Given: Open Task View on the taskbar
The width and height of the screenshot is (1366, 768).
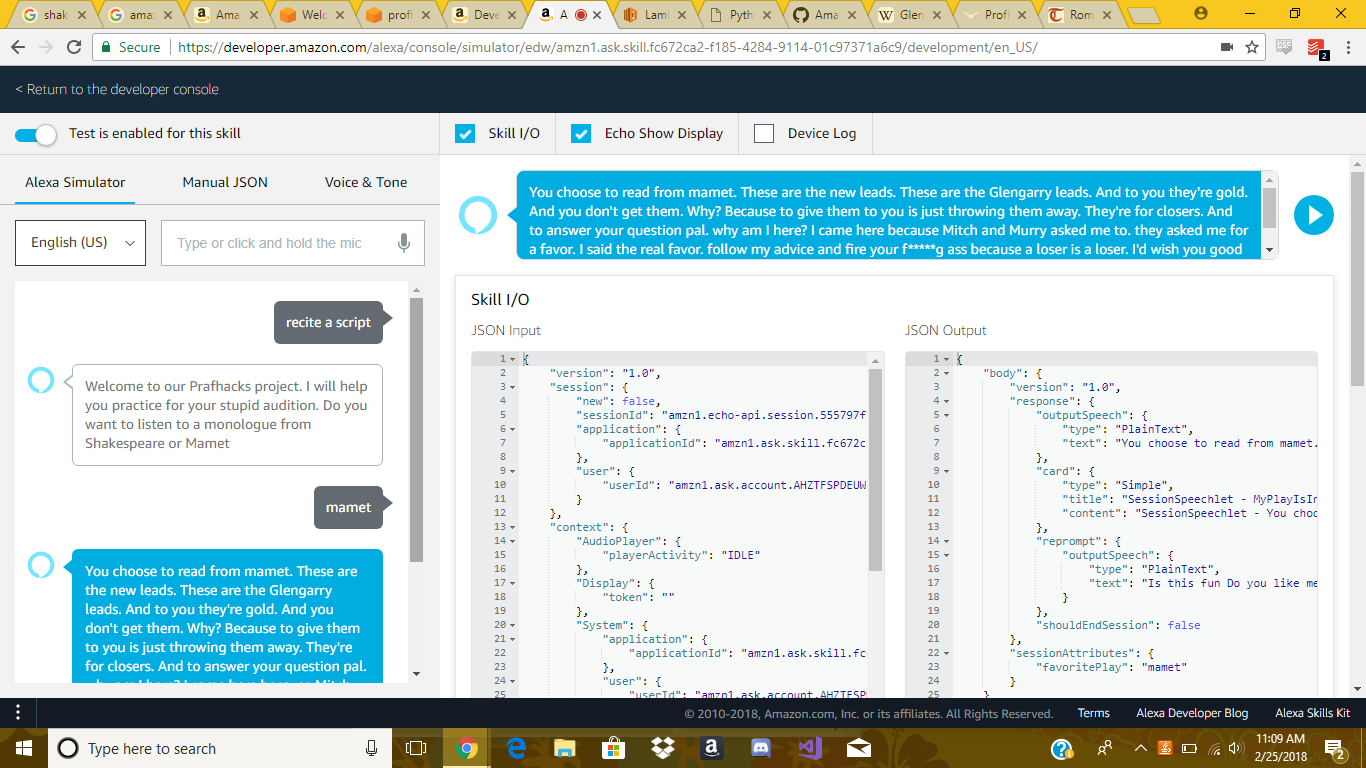Looking at the screenshot, I should pos(416,748).
